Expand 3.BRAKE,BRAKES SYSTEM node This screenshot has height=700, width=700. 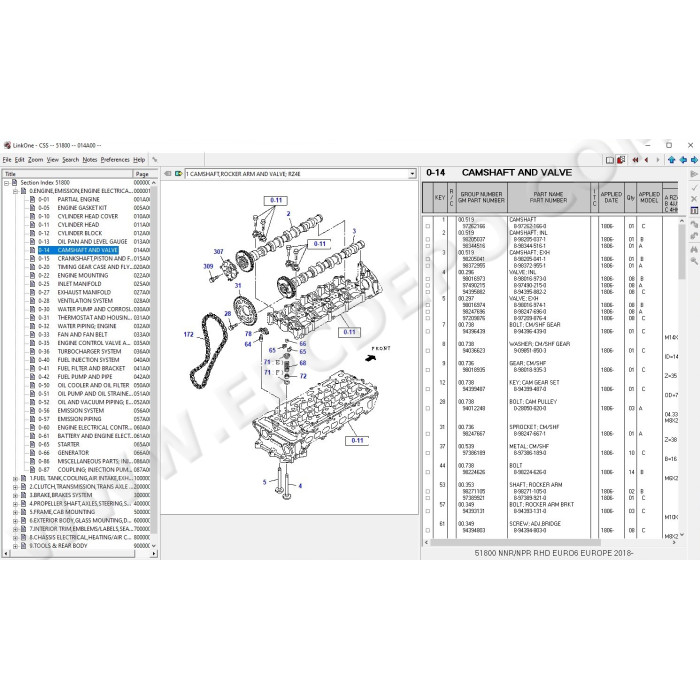[x=15, y=495]
